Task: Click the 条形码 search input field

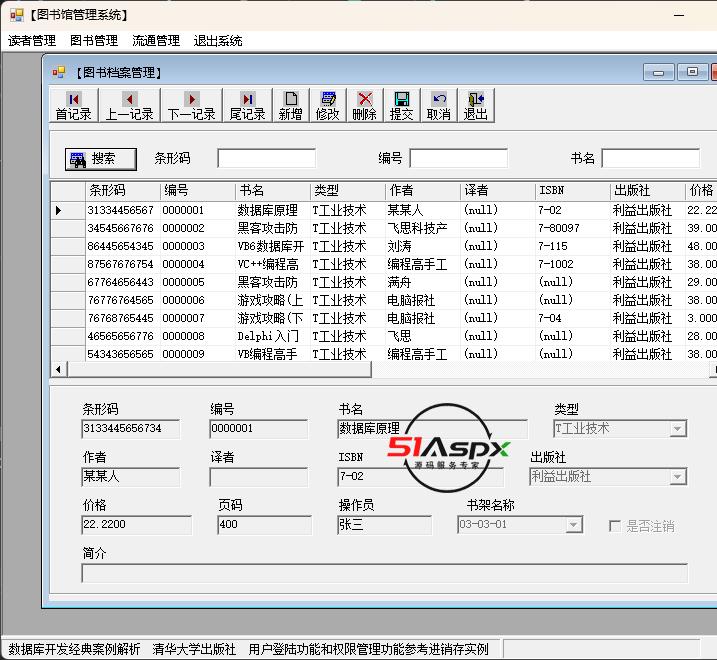Action: pyautogui.click(x=266, y=158)
